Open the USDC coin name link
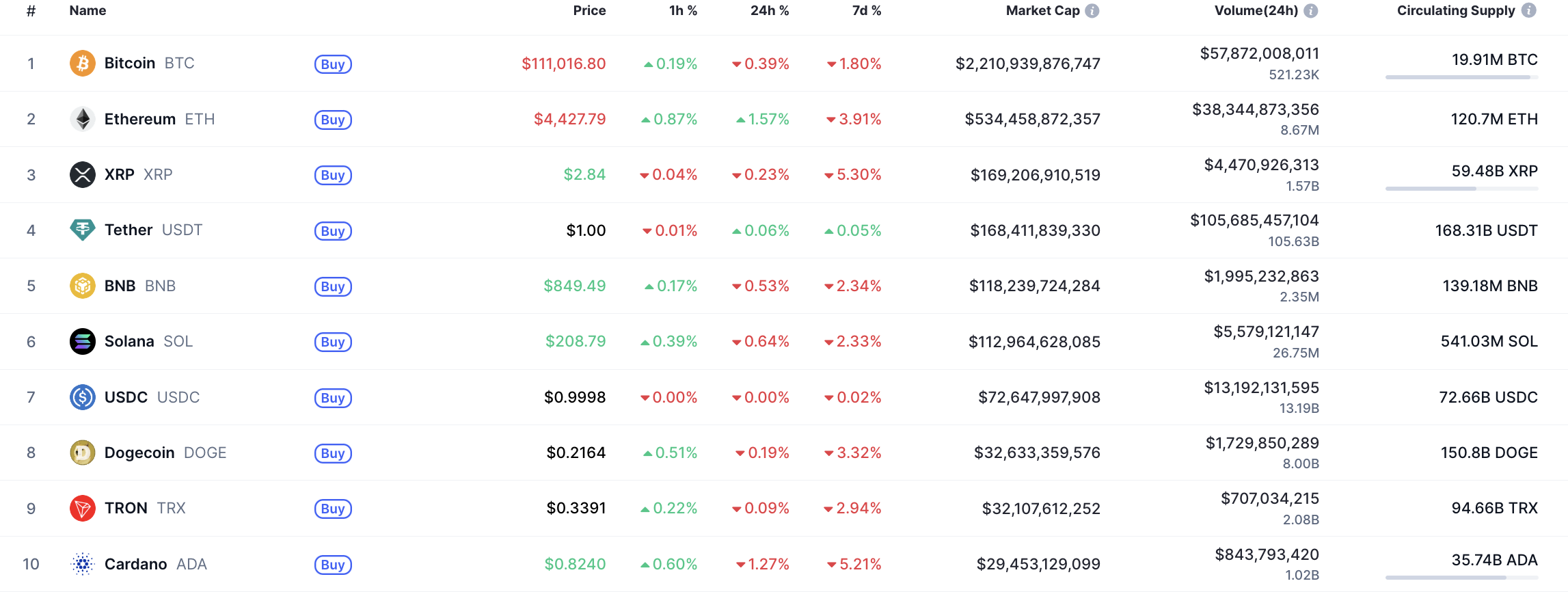Screen dimensions: 1568x592 (x=126, y=397)
